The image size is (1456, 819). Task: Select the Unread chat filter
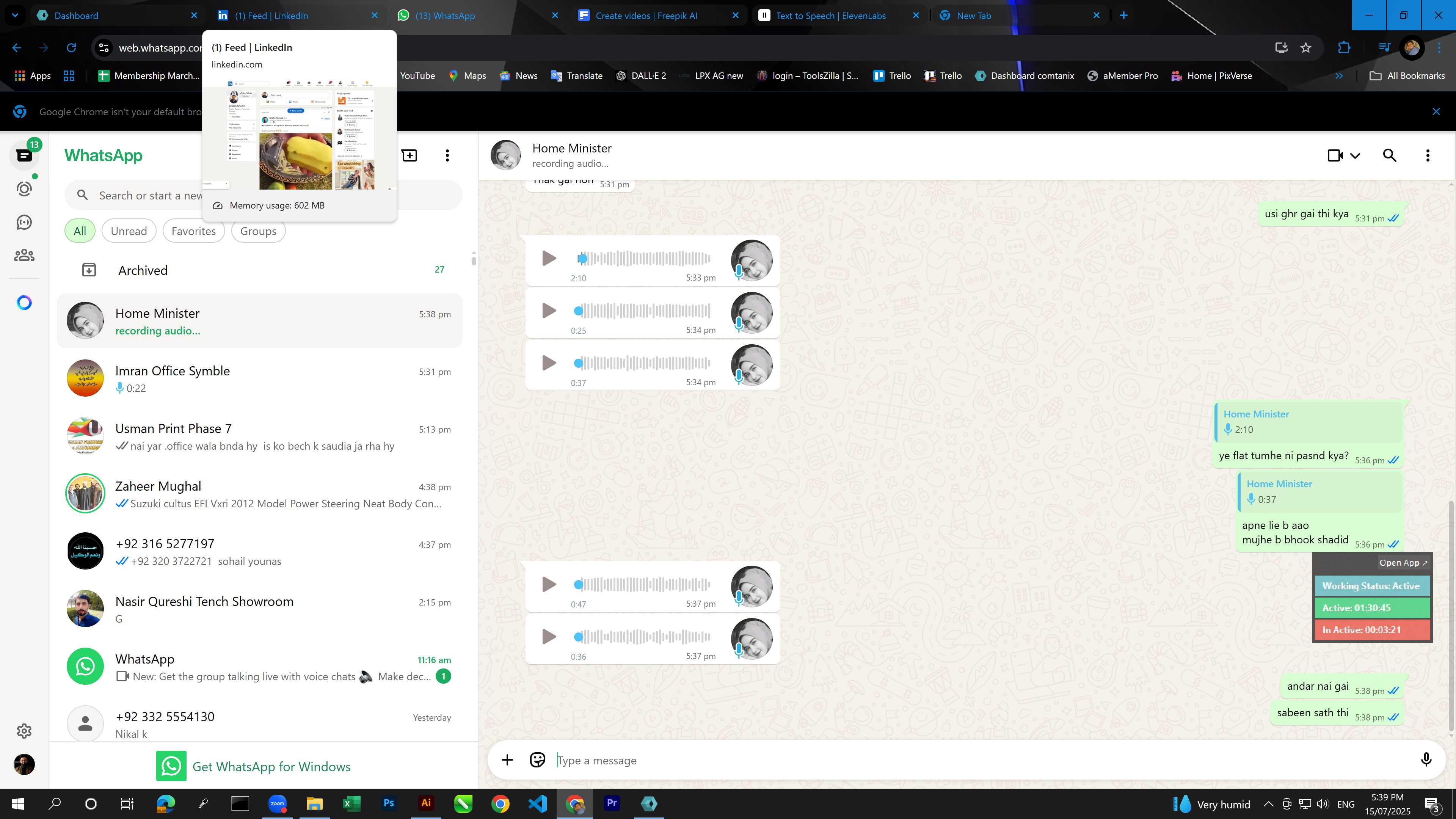coord(129,231)
